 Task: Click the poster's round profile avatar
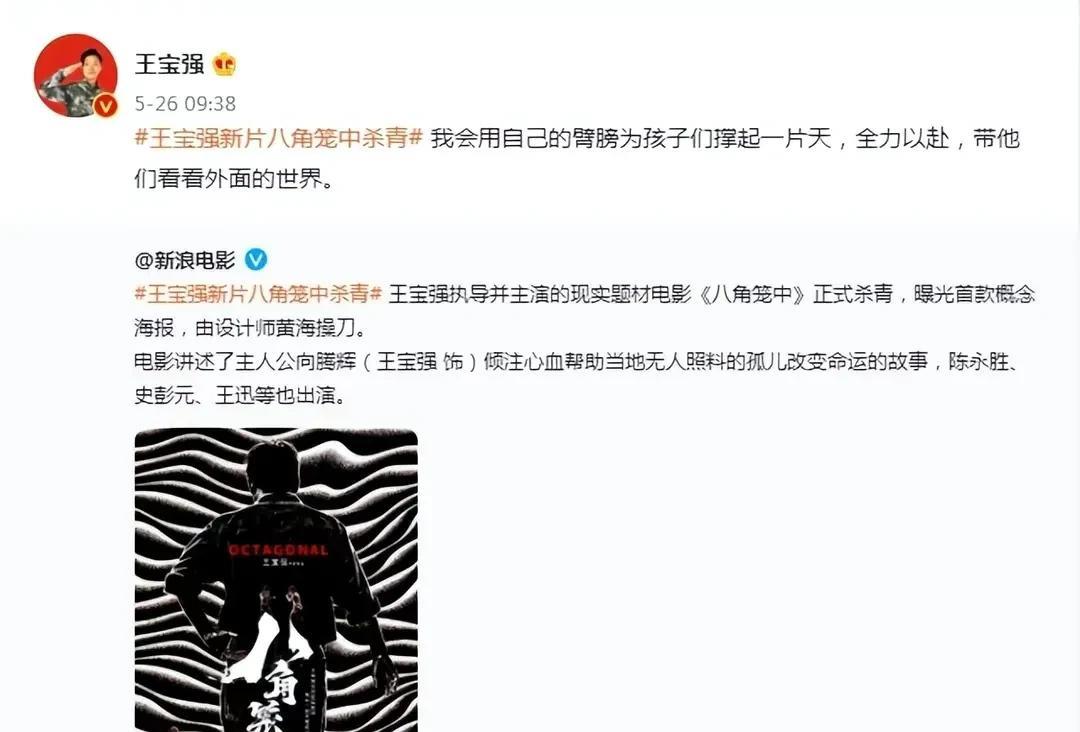point(76,75)
